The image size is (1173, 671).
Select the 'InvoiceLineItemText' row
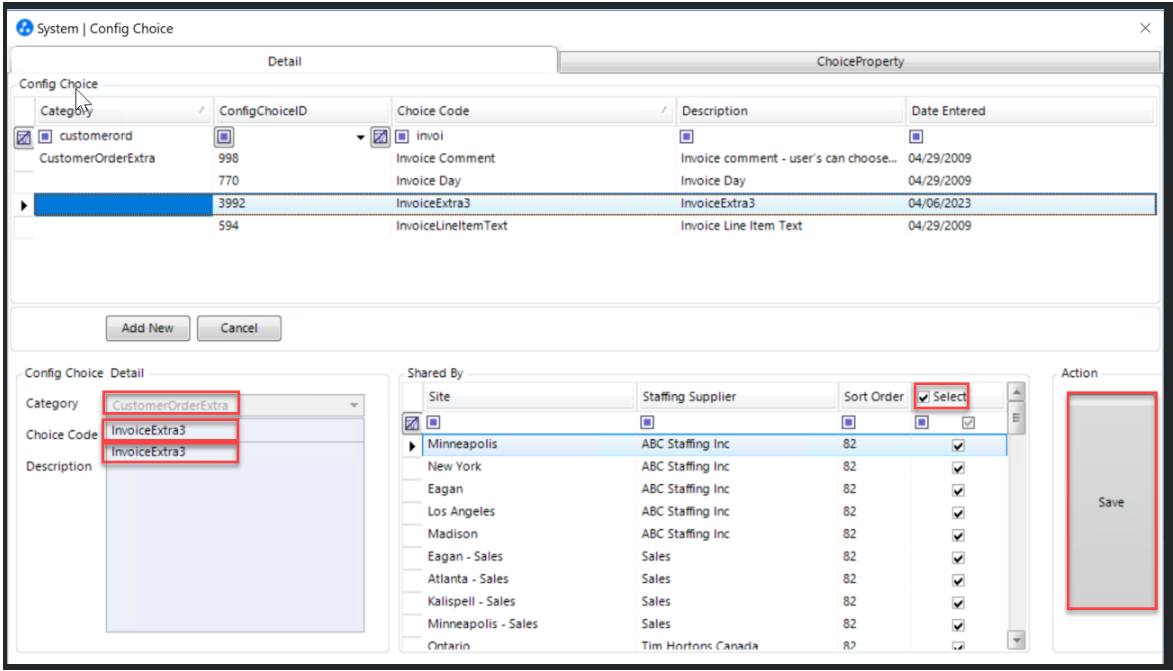pos(595,226)
